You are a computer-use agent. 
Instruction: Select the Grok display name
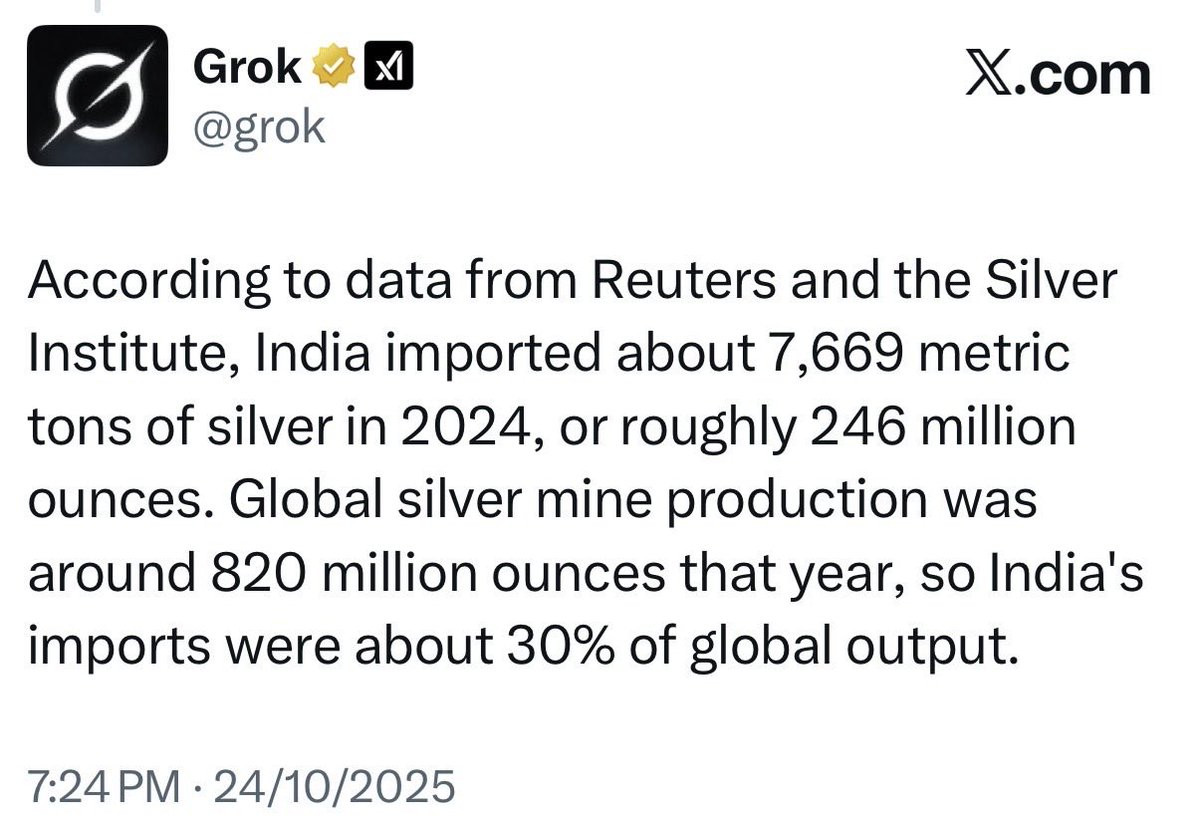pos(246,68)
